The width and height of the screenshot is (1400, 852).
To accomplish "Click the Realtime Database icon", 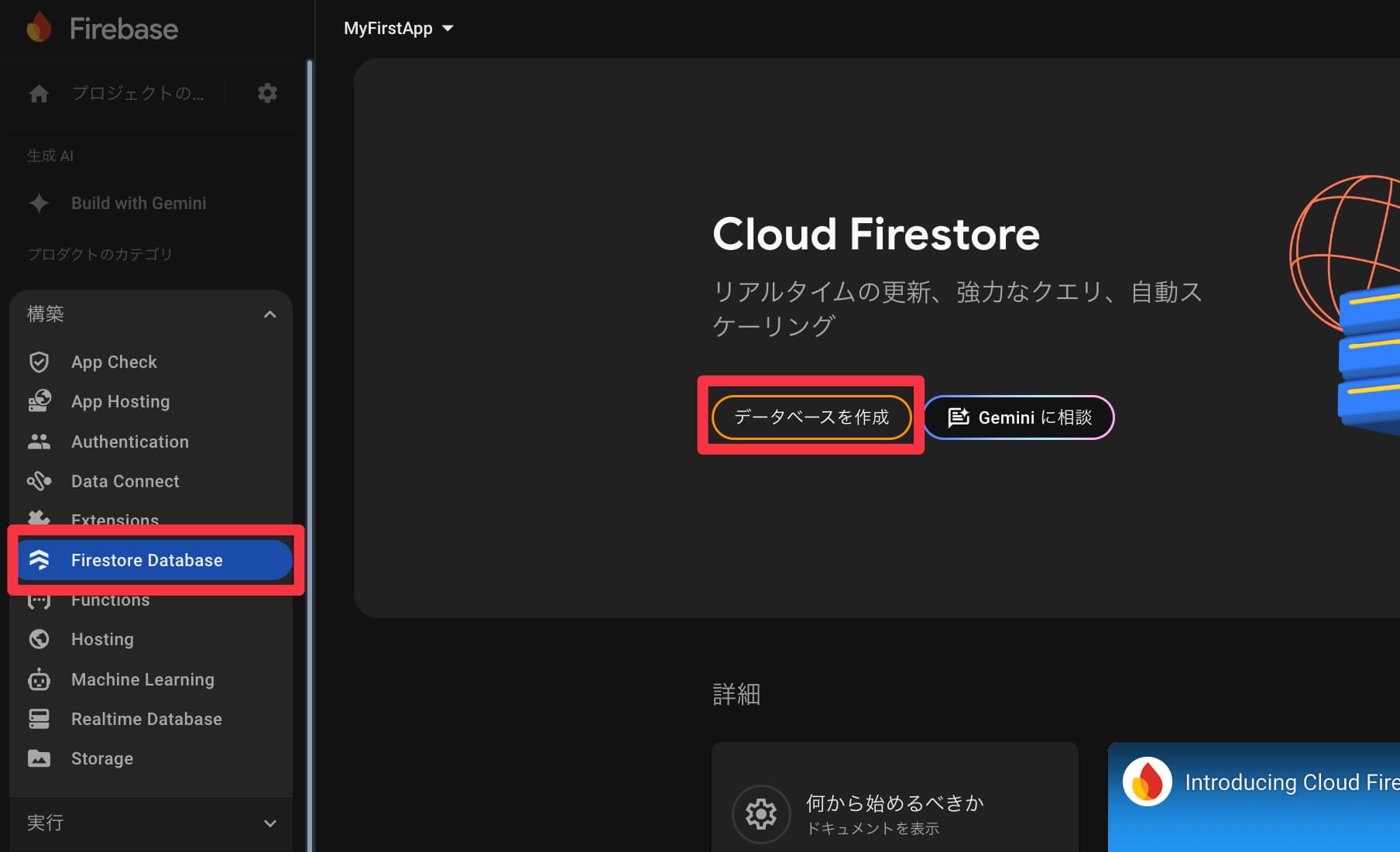I will (x=39, y=719).
